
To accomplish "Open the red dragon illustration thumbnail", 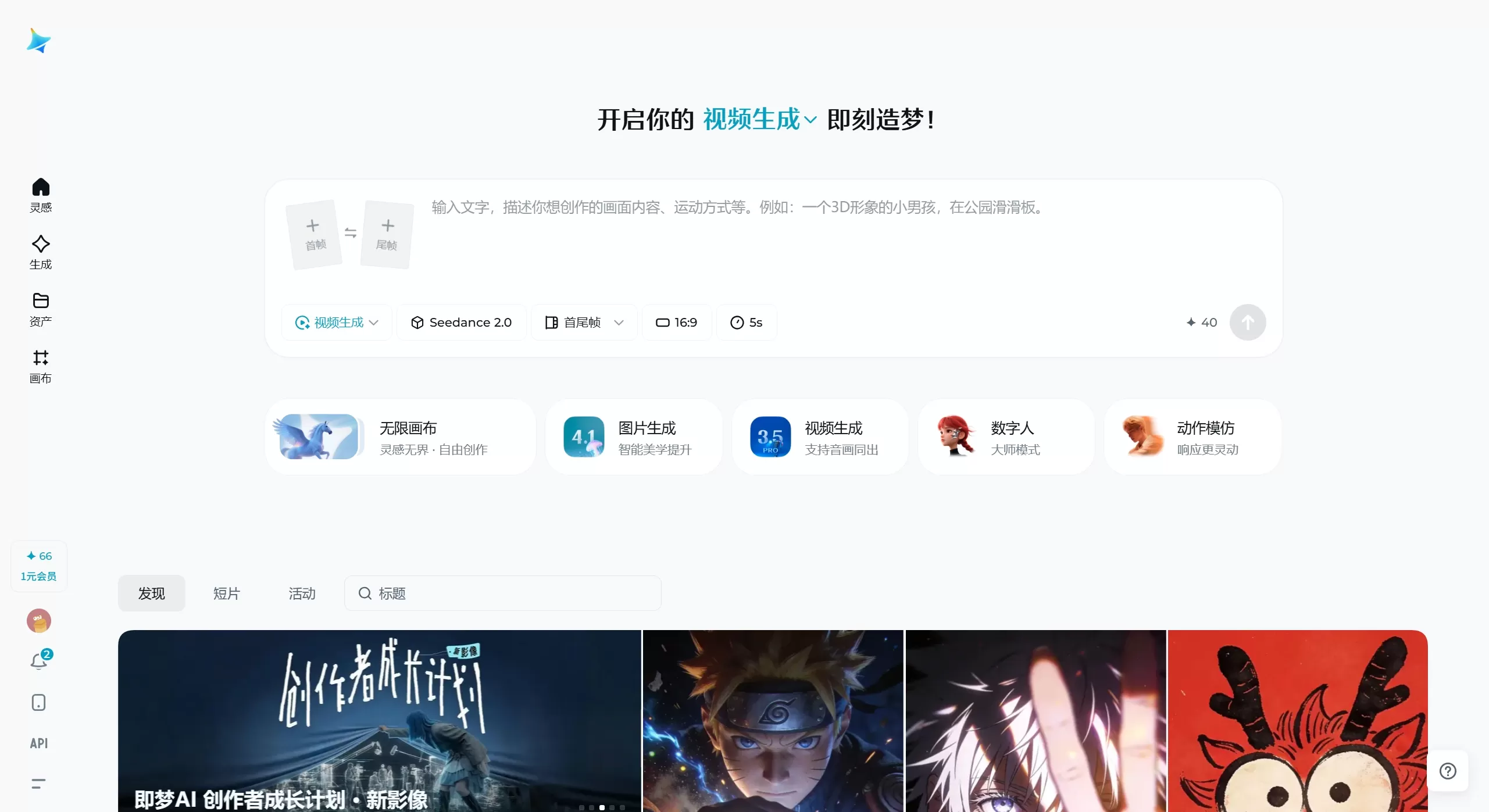I will pyautogui.click(x=1298, y=721).
